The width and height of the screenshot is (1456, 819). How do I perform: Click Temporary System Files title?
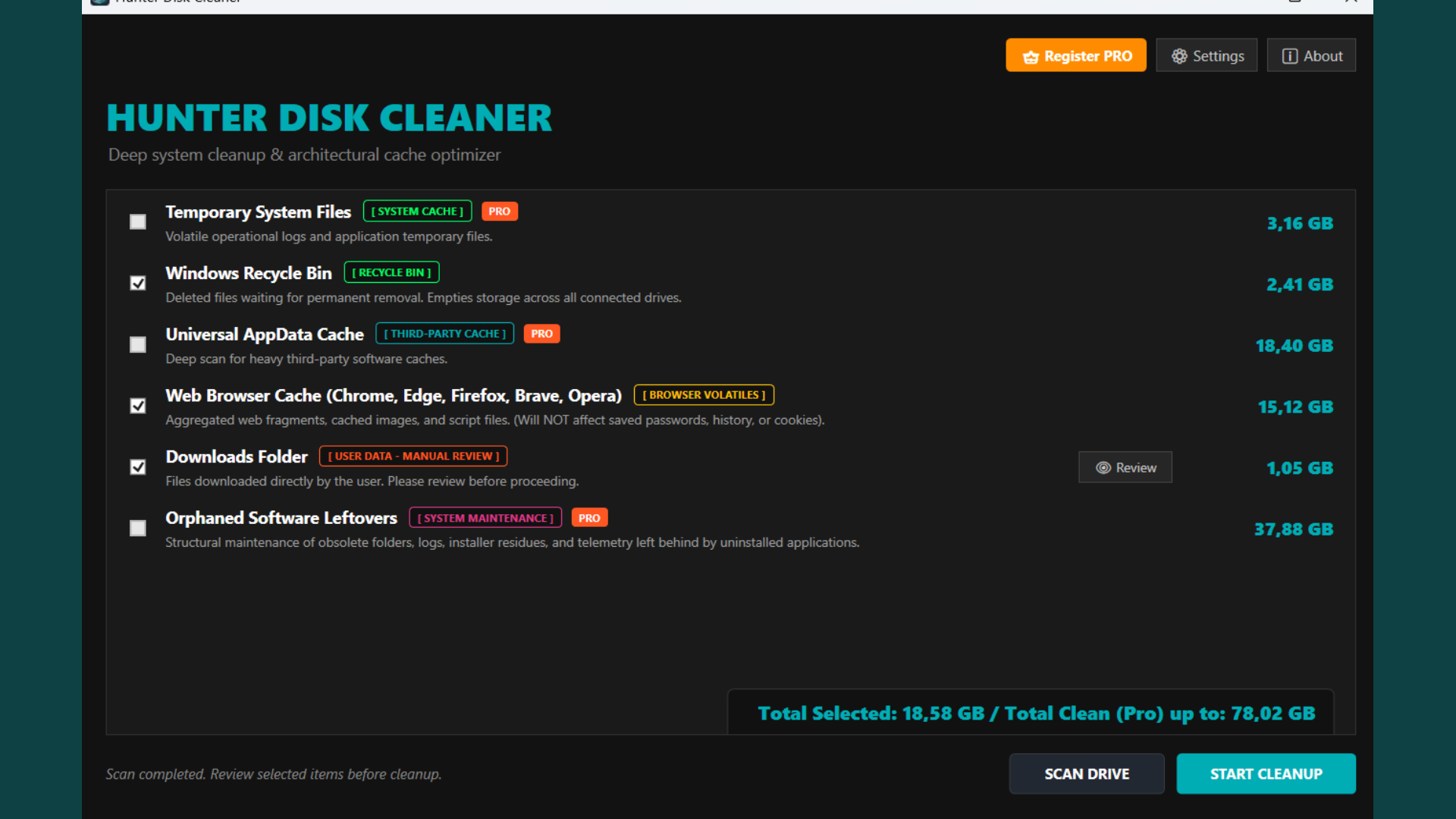point(258,212)
